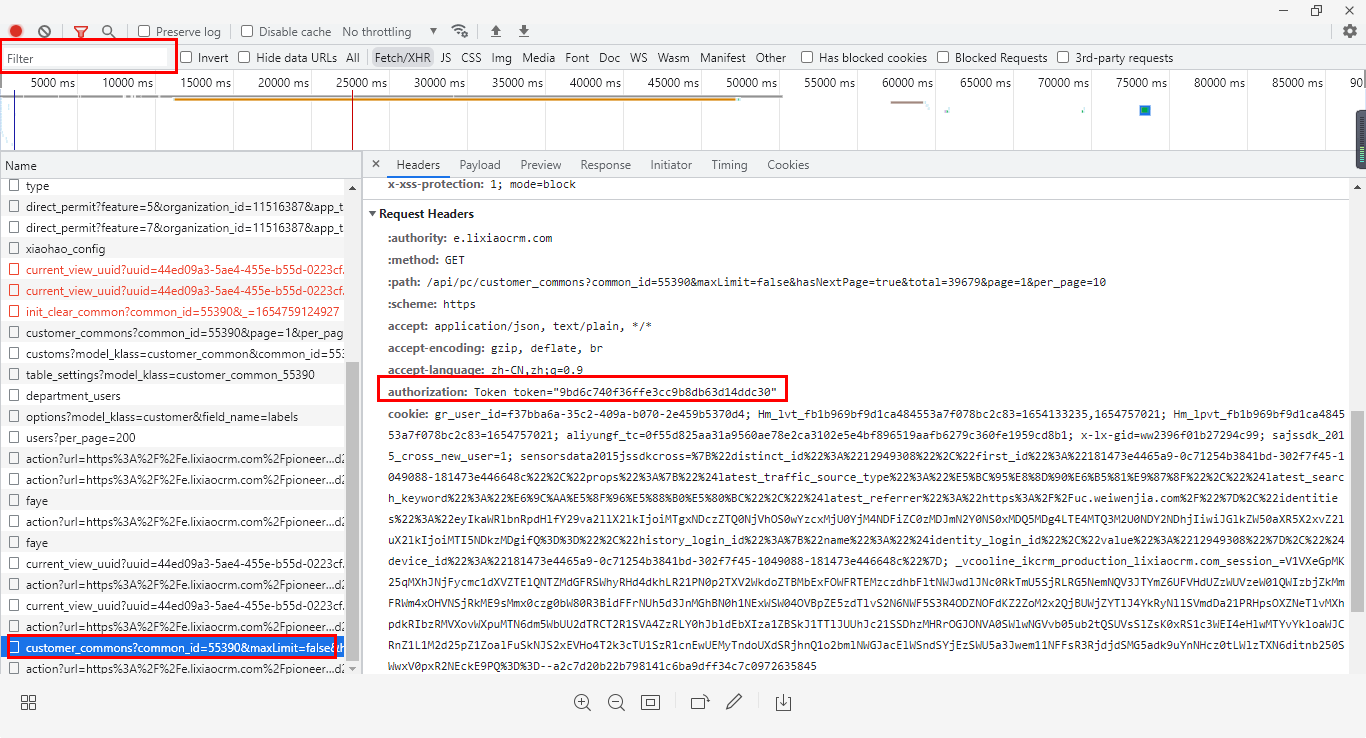The image size is (1366, 738).
Task: Fit image to actual size icon
Action: click(651, 703)
